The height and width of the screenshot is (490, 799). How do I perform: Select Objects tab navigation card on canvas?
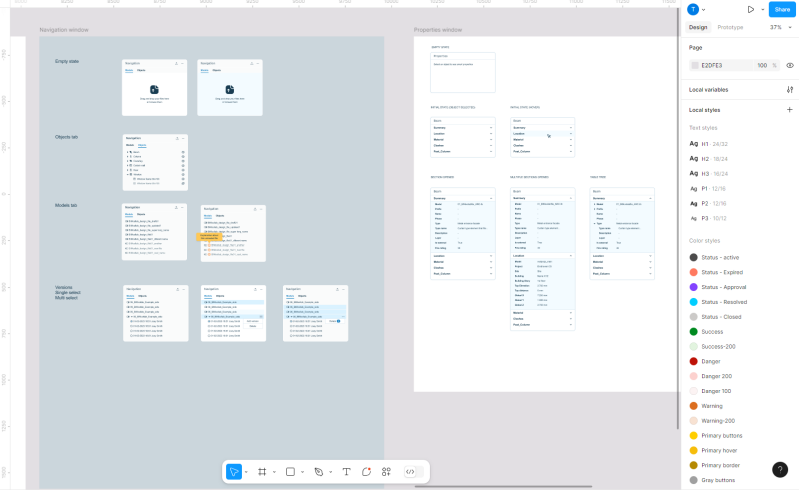coord(155,162)
